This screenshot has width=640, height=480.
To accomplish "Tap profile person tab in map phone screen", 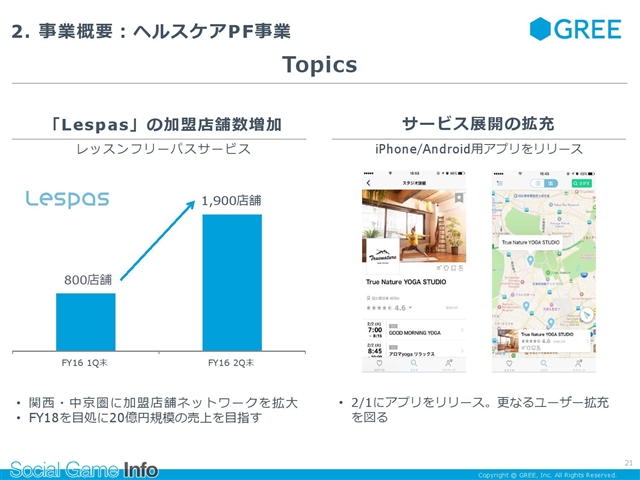I will [x=578, y=363].
